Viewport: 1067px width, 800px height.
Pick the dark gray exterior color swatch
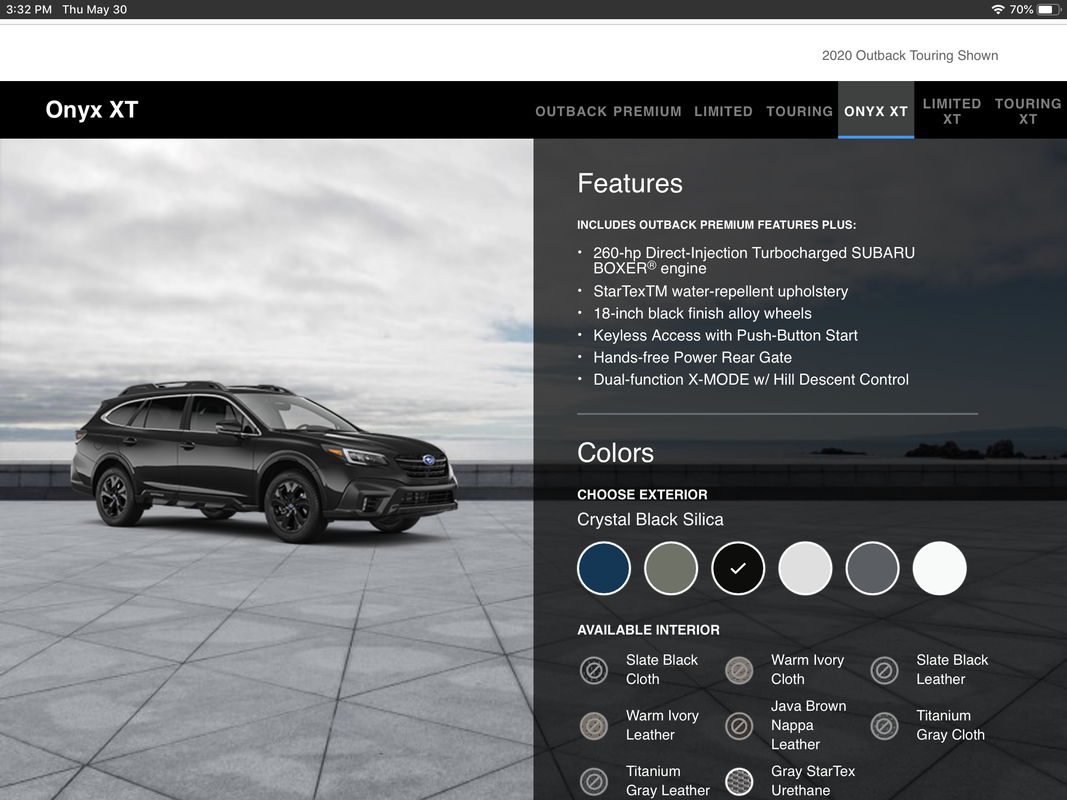point(872,568)
